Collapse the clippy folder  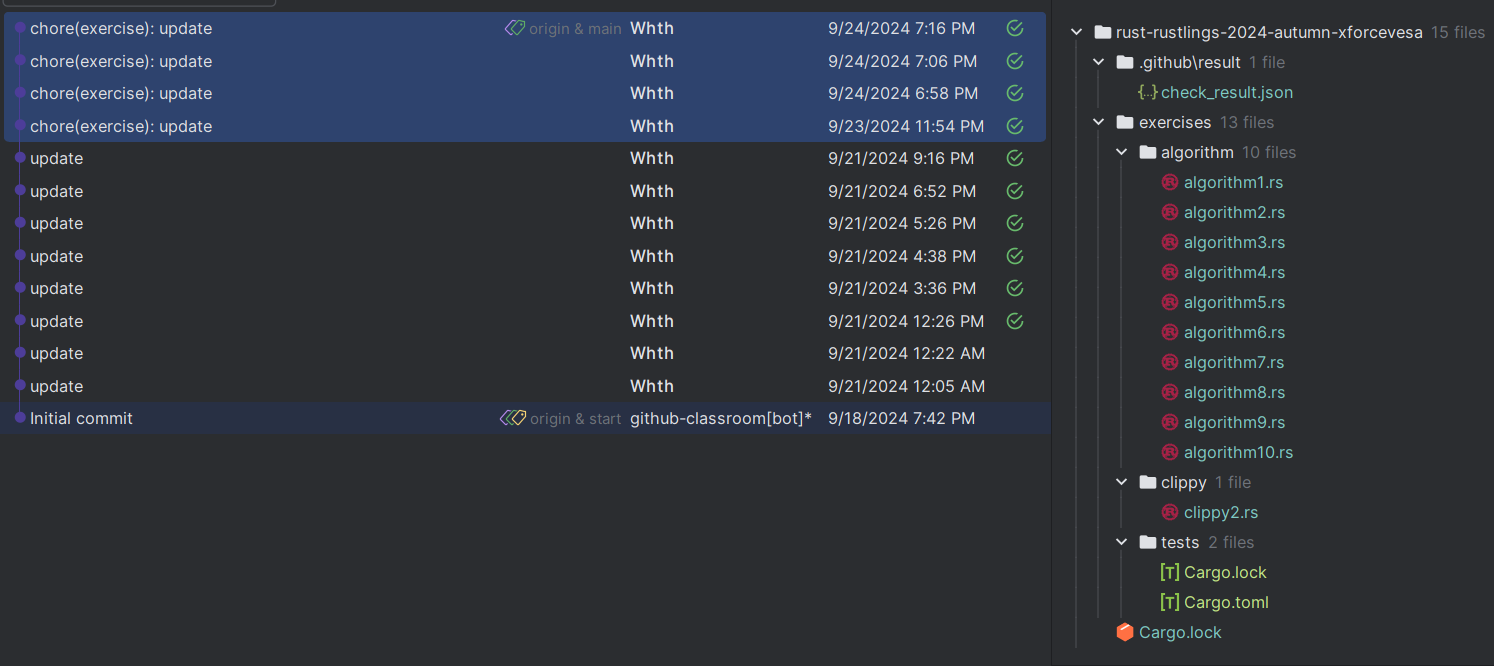tap(1123, 483)
